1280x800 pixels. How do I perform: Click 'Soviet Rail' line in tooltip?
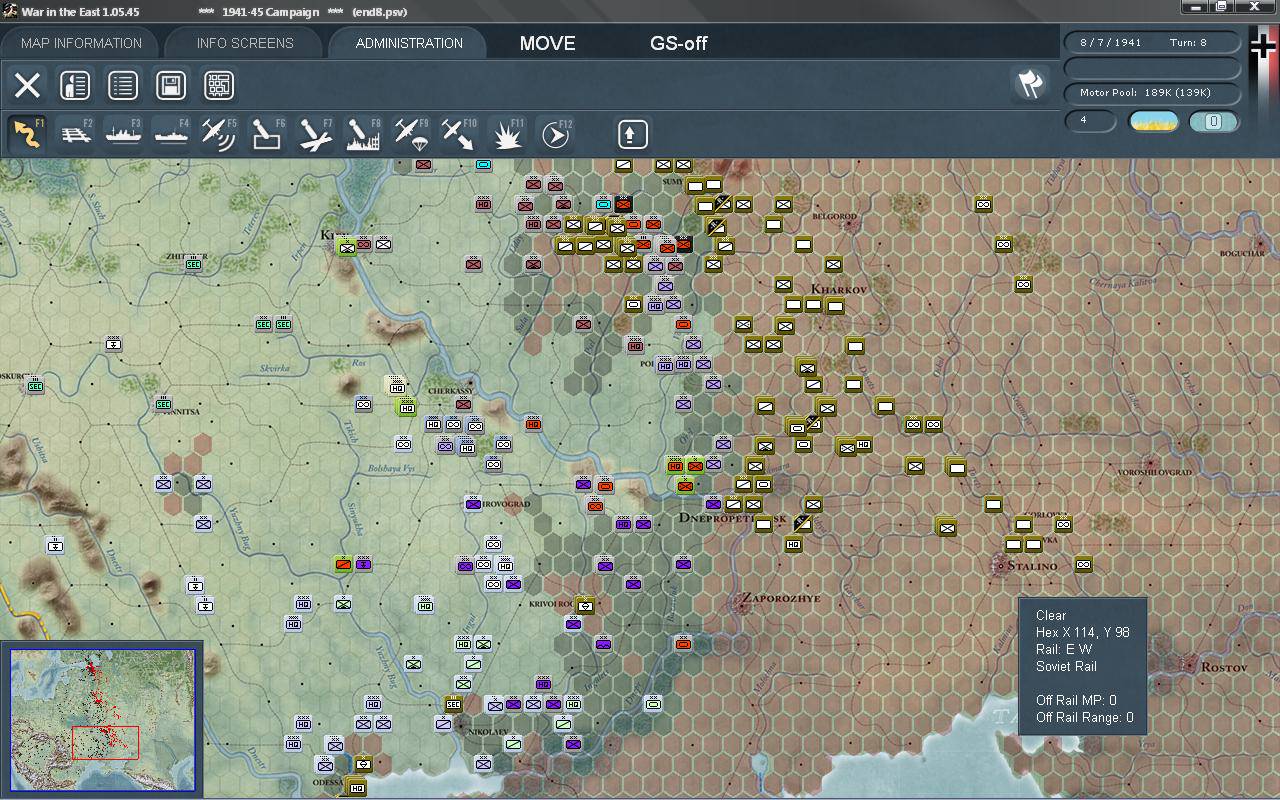[x=1066, y=666]
